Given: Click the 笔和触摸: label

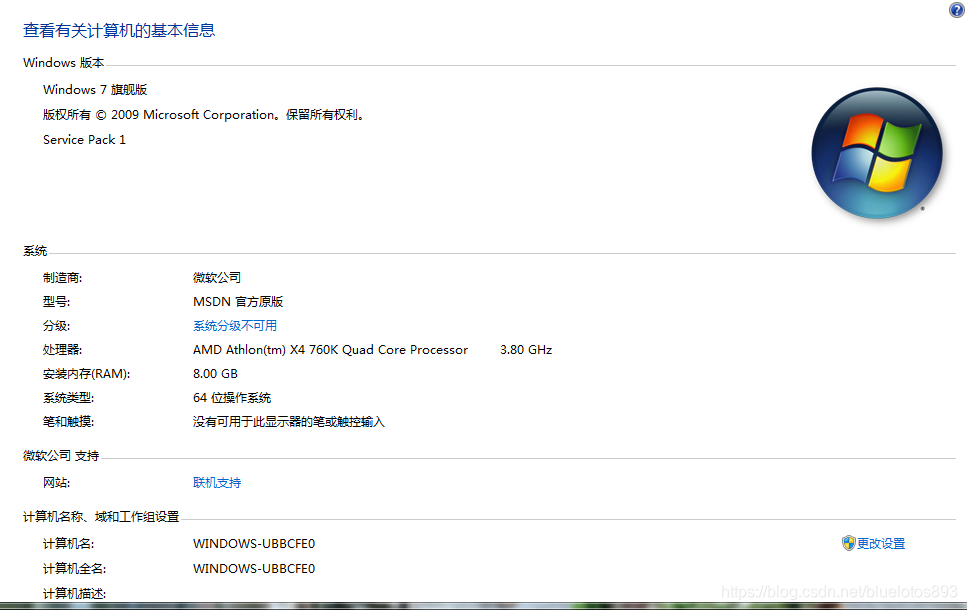Looking at the screenshot, I should [x=68, y=422].
